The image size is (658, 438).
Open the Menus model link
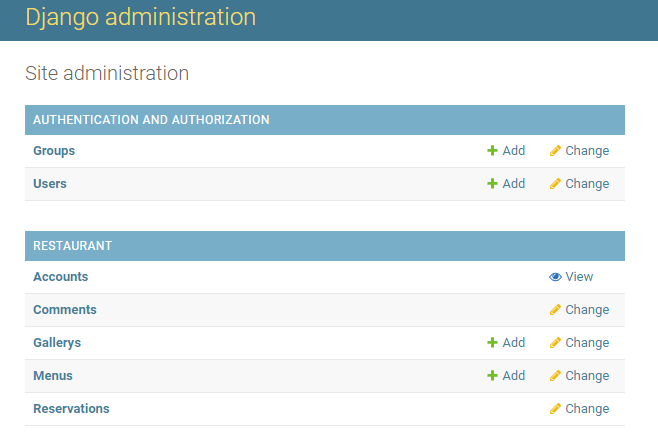click(x=53, y=375)
